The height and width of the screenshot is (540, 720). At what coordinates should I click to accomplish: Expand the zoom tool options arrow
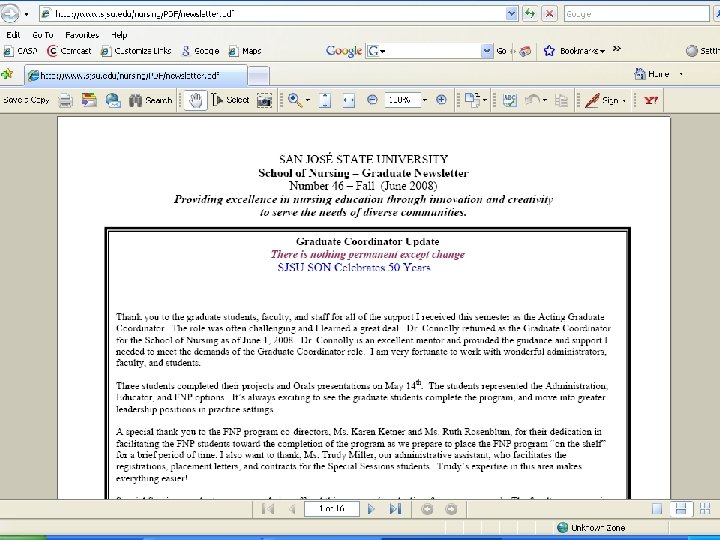308,100
